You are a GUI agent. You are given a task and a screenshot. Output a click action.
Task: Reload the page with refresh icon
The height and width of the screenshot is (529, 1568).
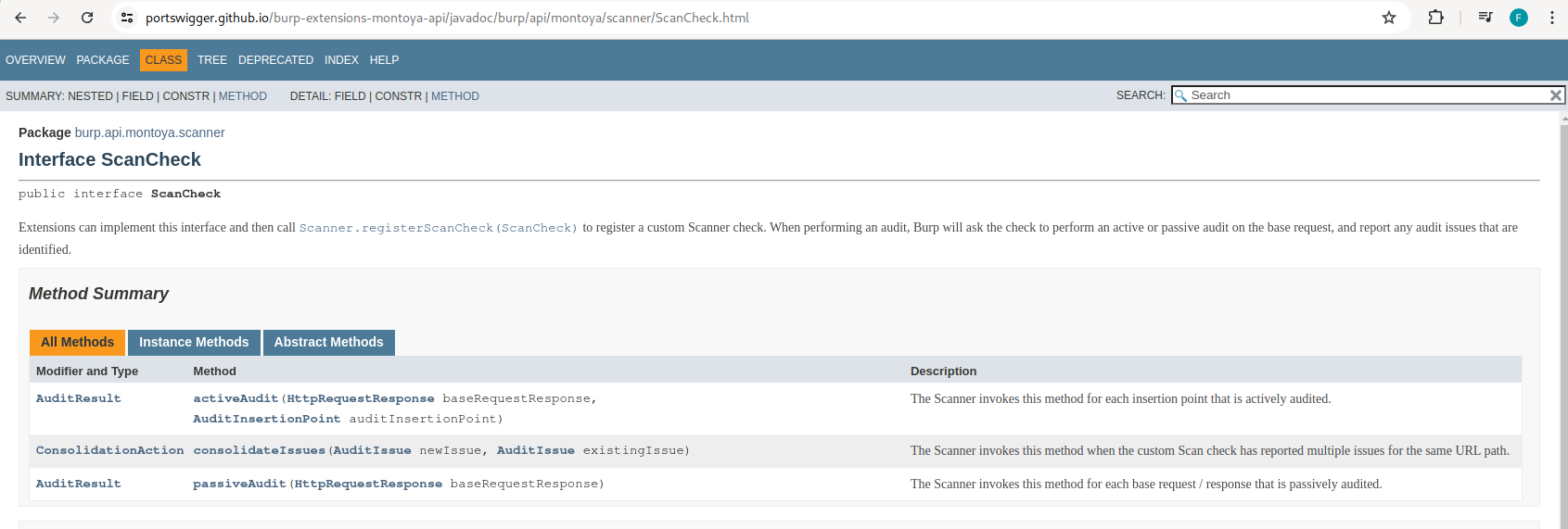point(87,18)
